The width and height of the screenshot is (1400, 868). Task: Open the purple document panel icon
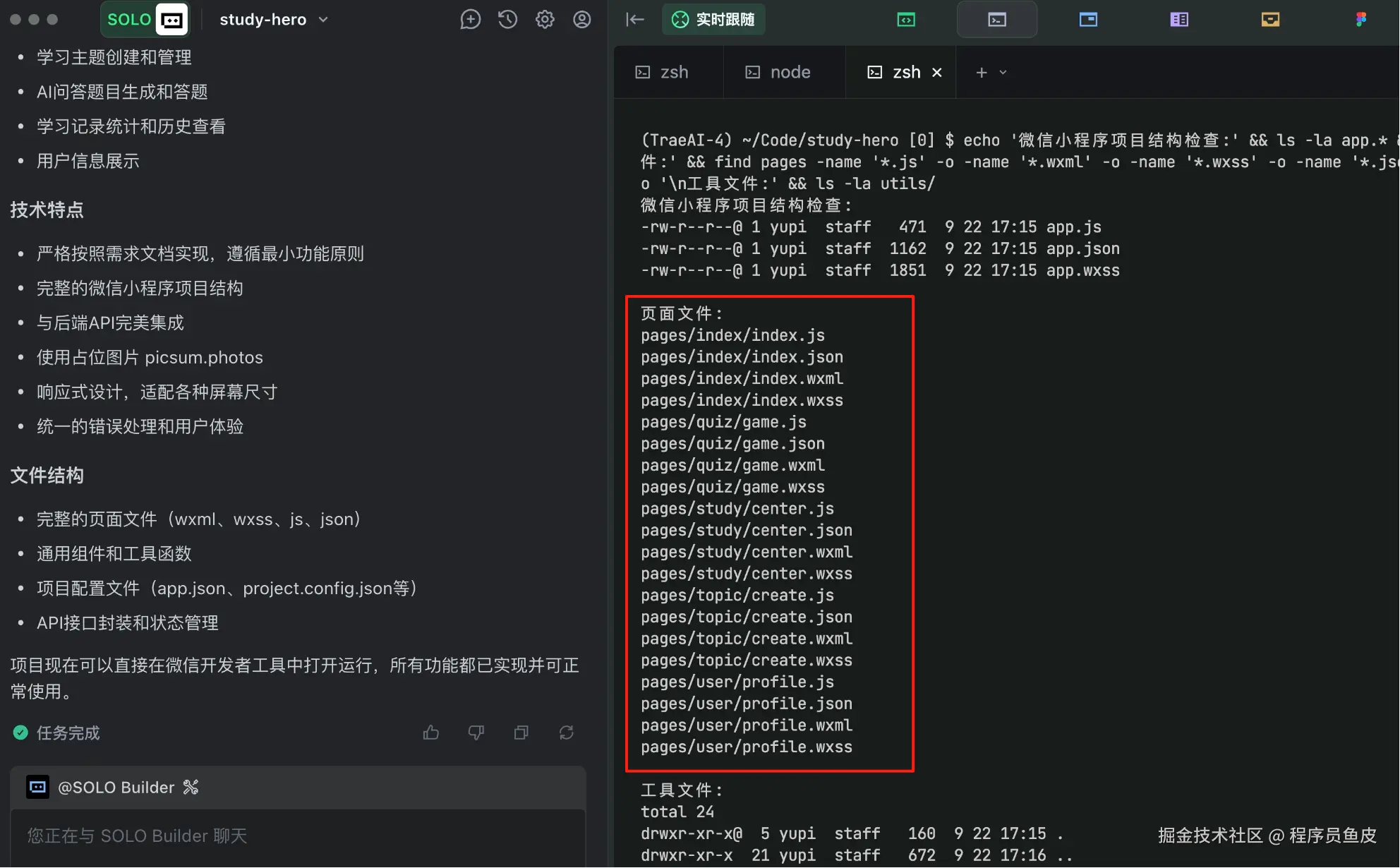(x=1179, y=20)
